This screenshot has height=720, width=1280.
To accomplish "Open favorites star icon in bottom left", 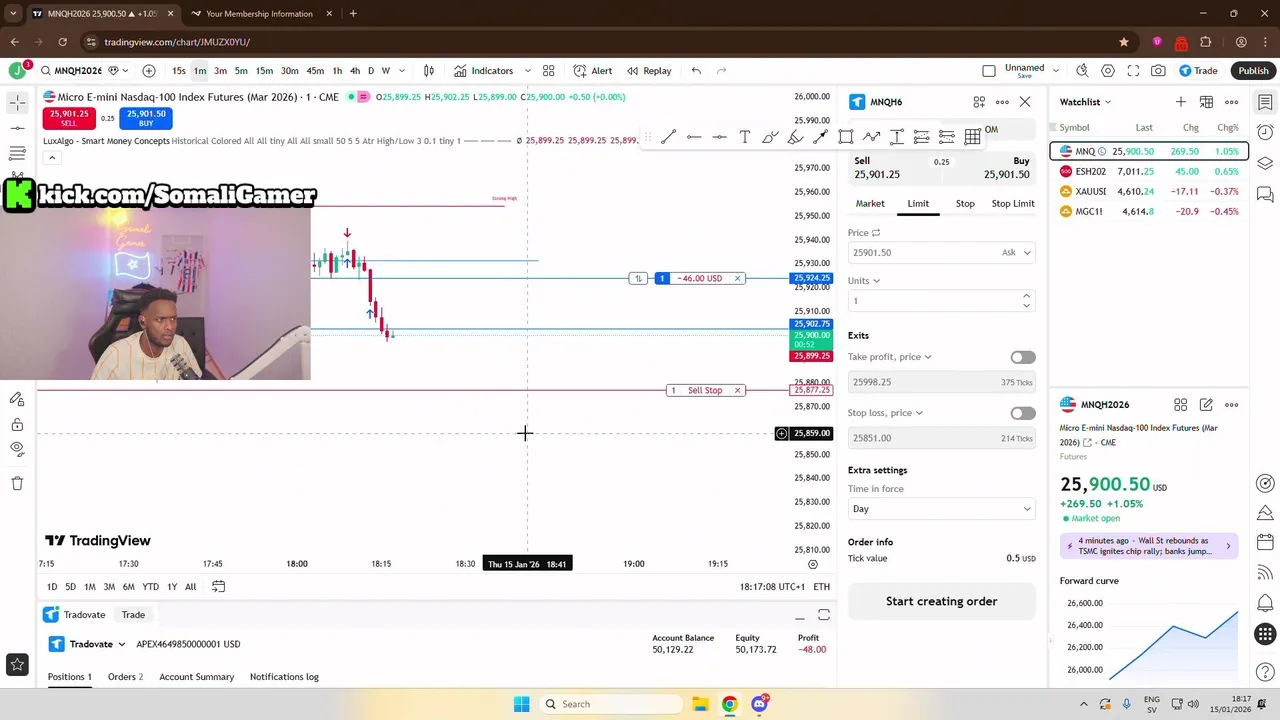I will click(17, 664).
